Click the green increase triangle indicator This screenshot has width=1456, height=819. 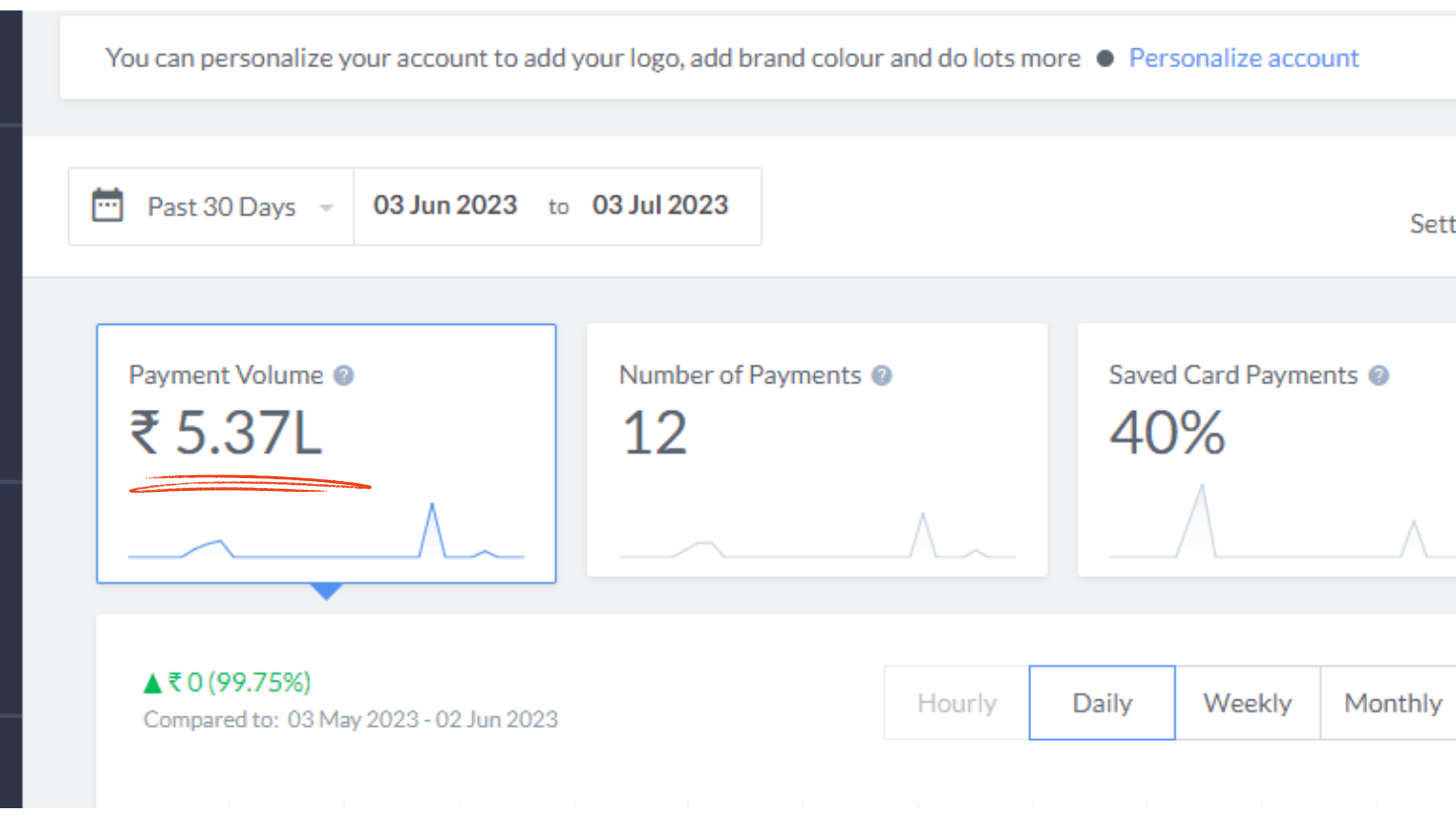pos(152,683)
